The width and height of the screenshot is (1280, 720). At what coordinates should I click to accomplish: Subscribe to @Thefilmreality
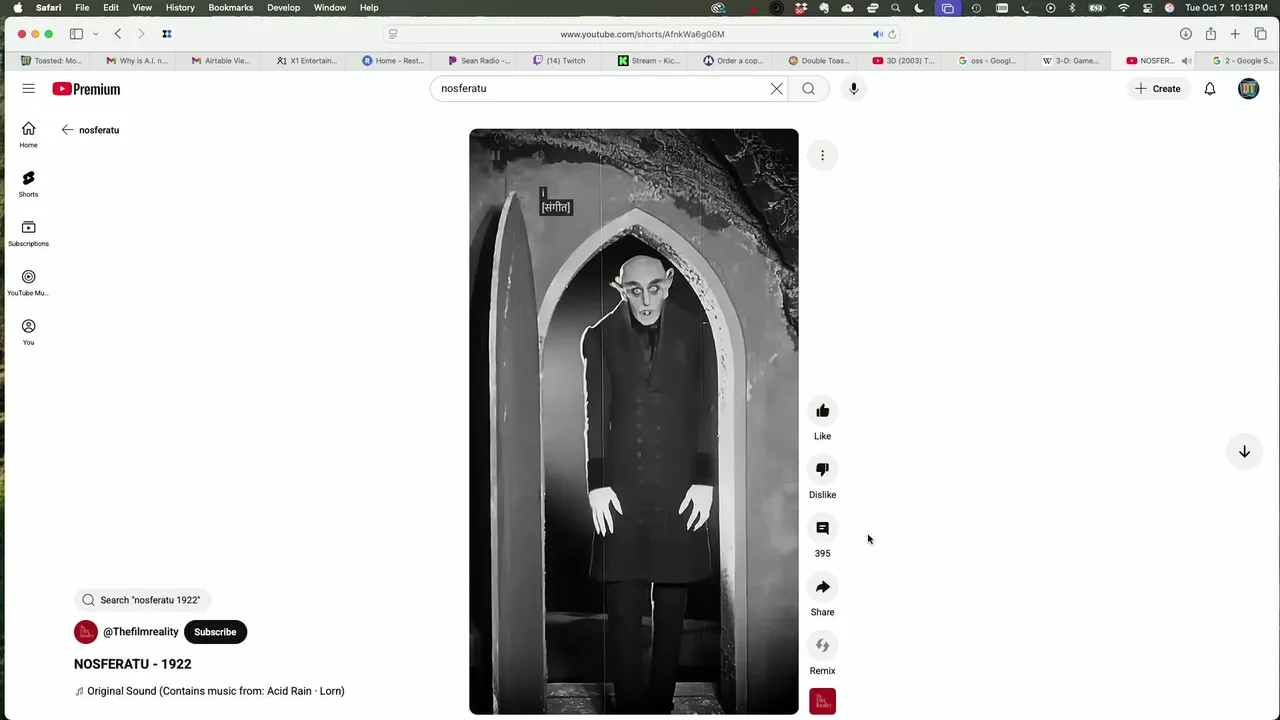tap(215, 632)
